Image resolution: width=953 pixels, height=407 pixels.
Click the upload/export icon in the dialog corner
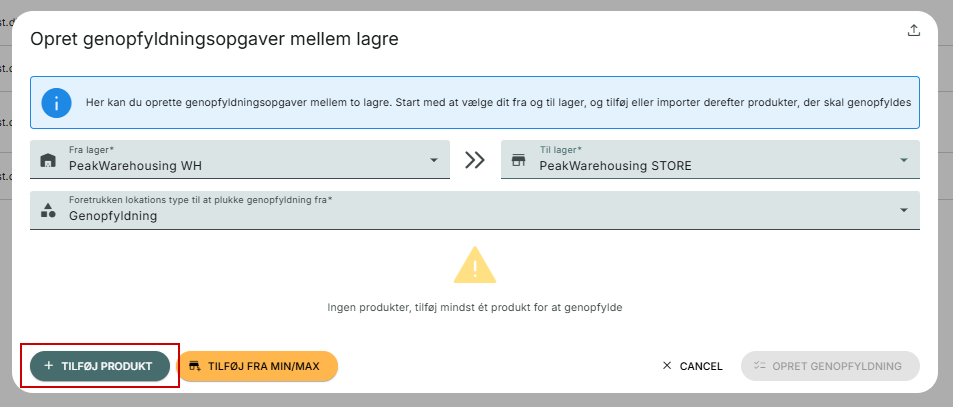point(913,30)
